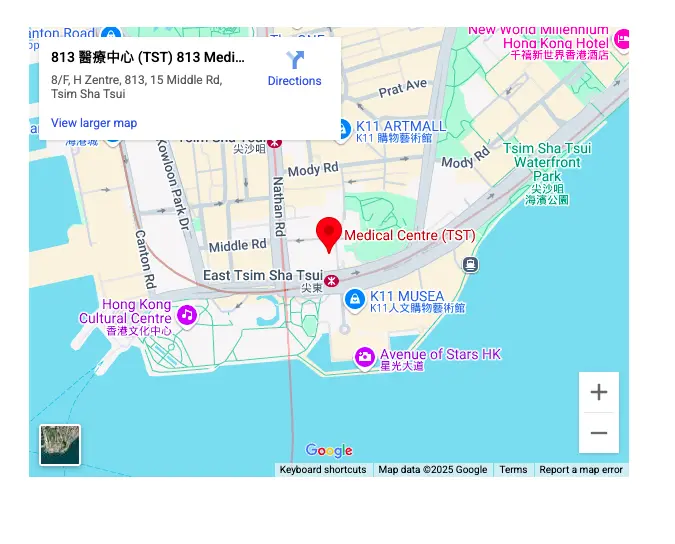Click the Canton Road shopping icon at top
The width and height of the screenshot is (675, 544).
click(111, 34)
